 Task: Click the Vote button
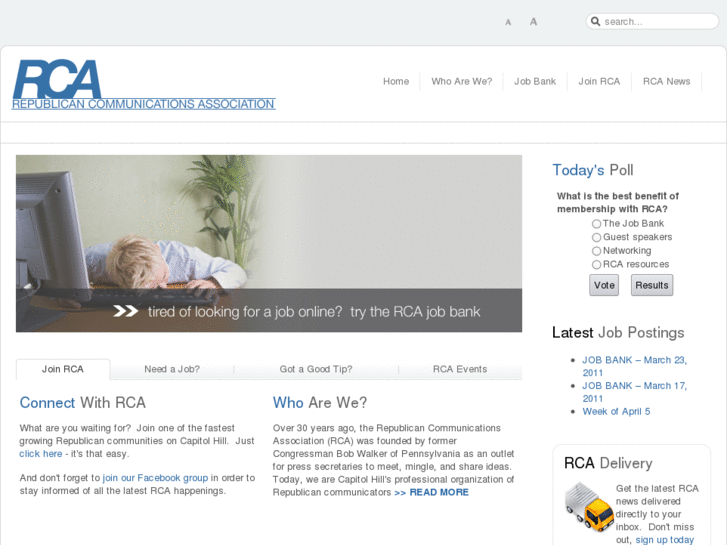604,285
